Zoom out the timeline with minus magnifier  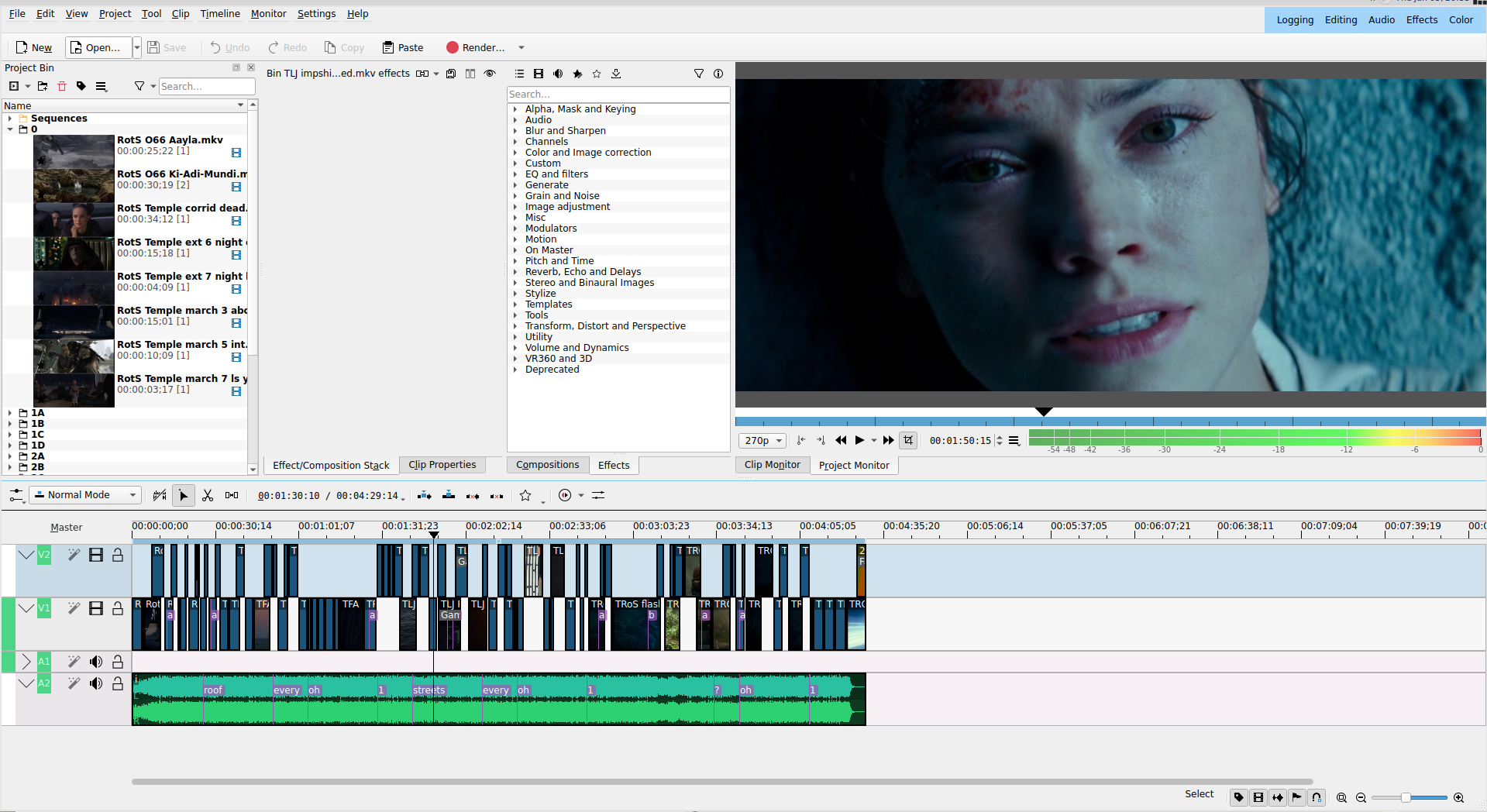click(1361, 797)
